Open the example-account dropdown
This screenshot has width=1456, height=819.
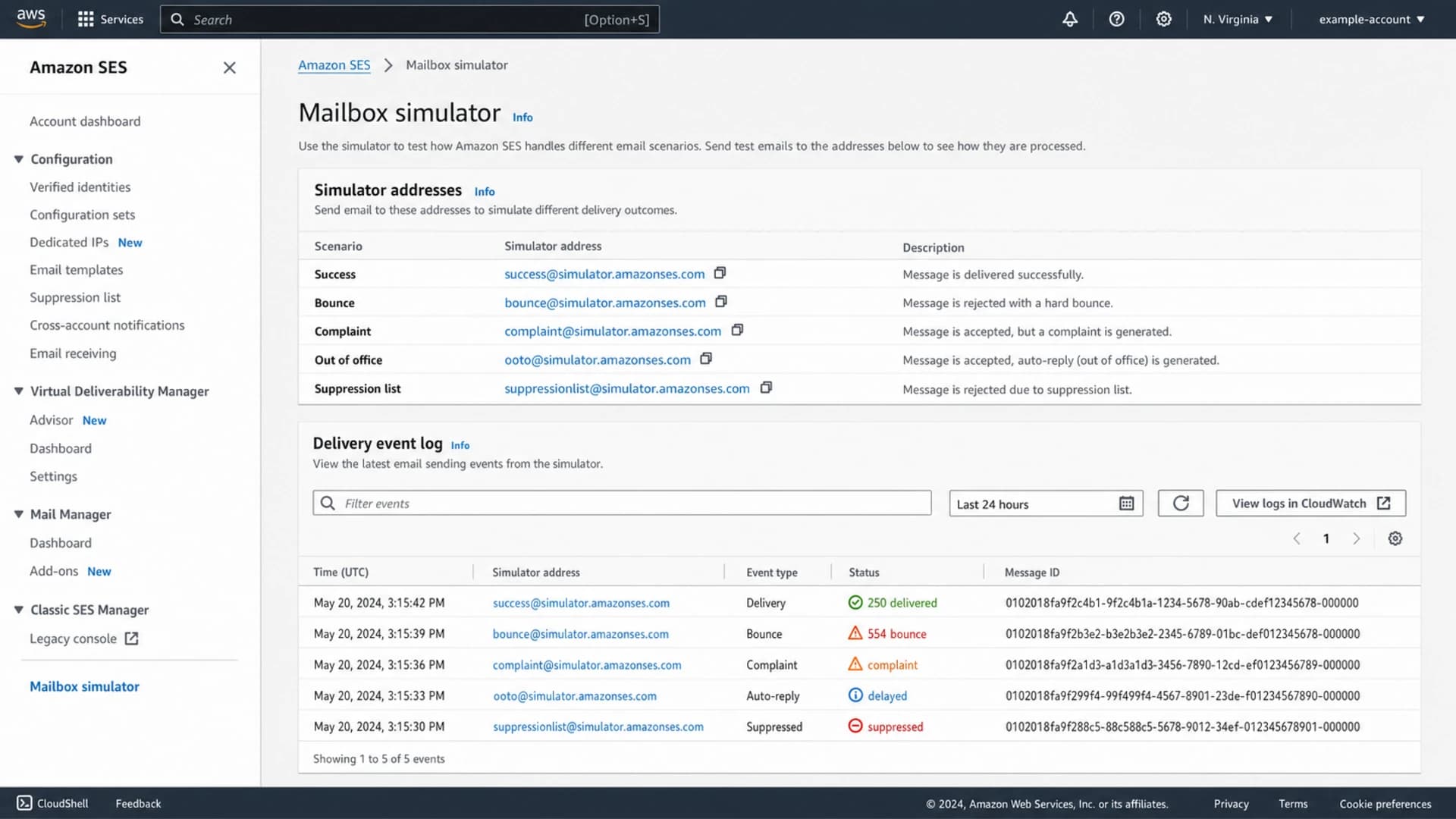(x=1372, y=19)
